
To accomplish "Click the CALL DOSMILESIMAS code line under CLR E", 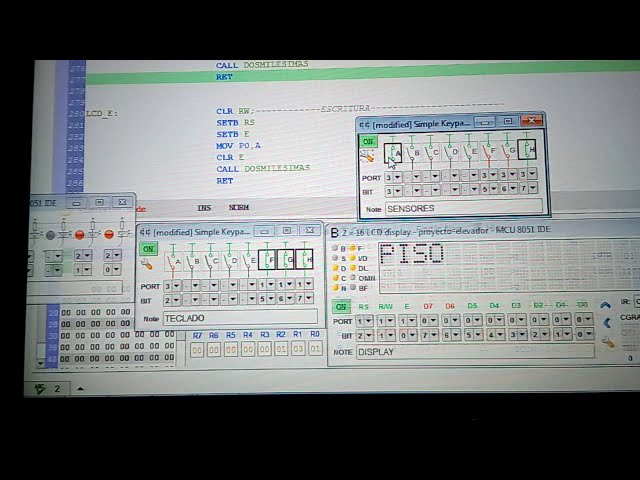I will point(262,168).
